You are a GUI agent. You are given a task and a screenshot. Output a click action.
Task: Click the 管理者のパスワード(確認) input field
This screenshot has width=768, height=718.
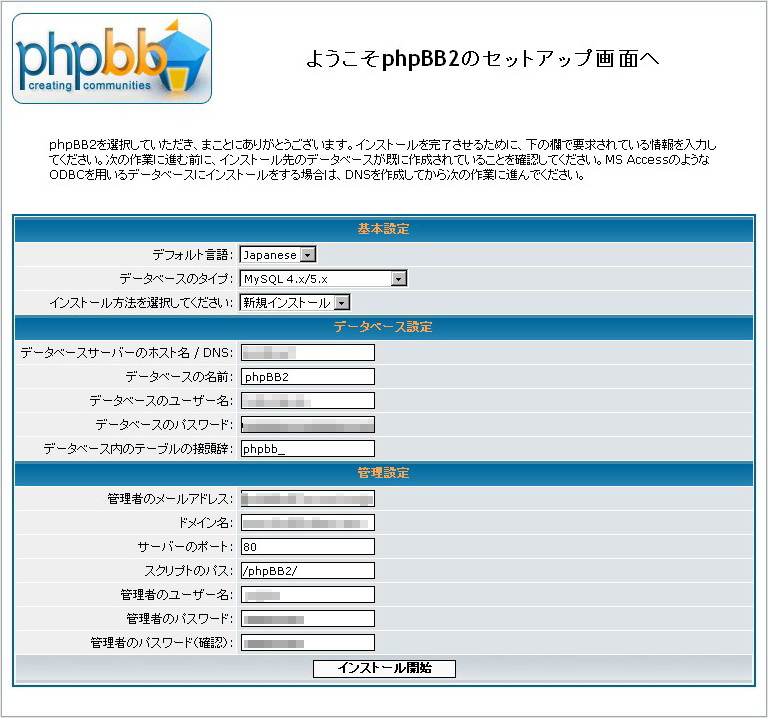point(308,643)
